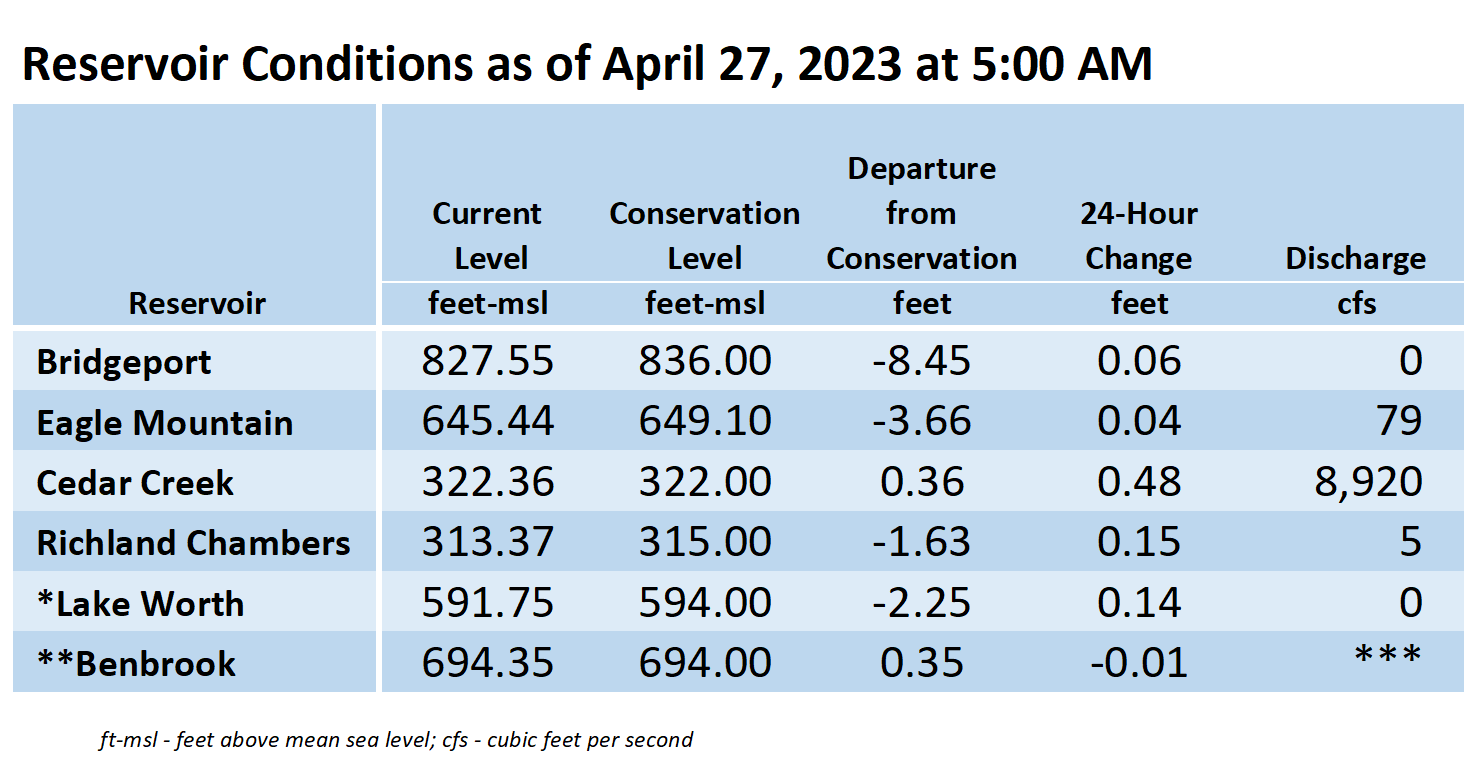Select Bridgeport current level 827.55
The image size is (1478, 766).
[488, 361]
